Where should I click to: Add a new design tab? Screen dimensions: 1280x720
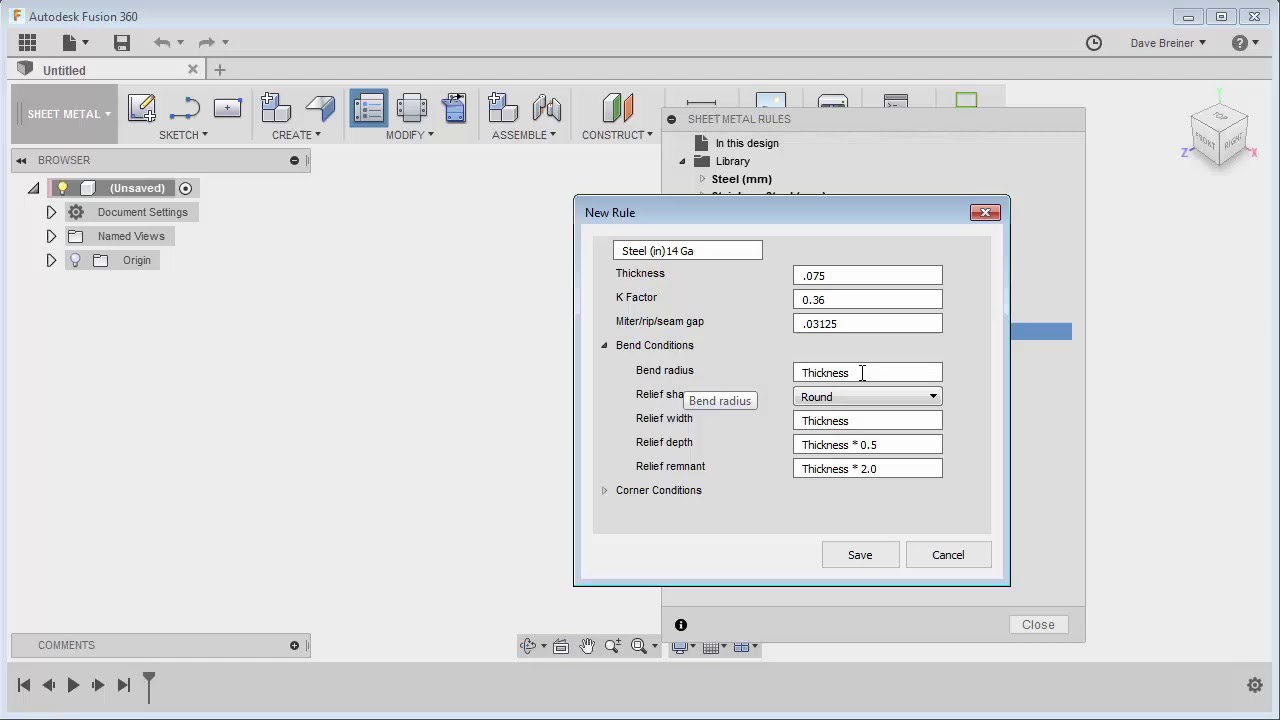pyautogui.click(x=220, y=70)
